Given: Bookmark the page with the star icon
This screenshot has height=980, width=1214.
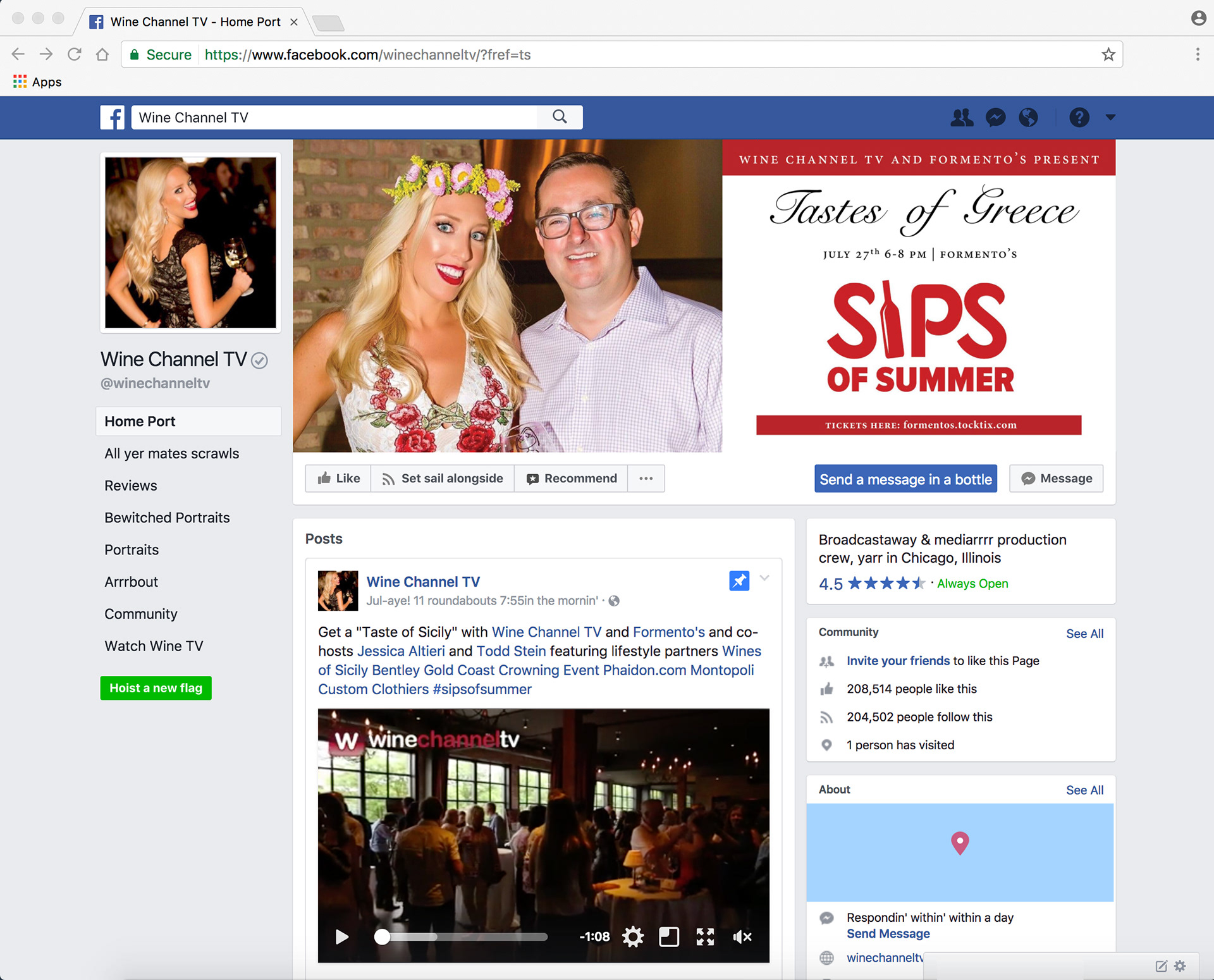Looking at the screenshot, I should coord(1108,55).
